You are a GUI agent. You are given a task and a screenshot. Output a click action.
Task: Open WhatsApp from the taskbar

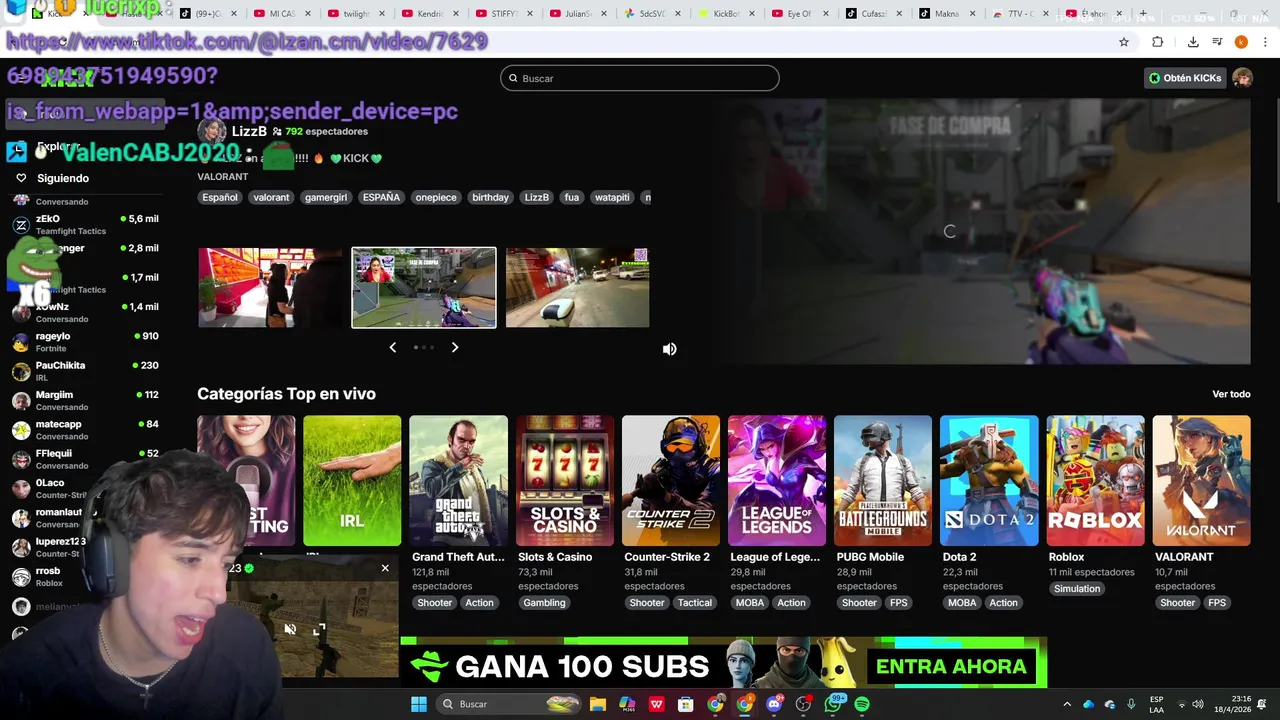[x=833, y=704]
